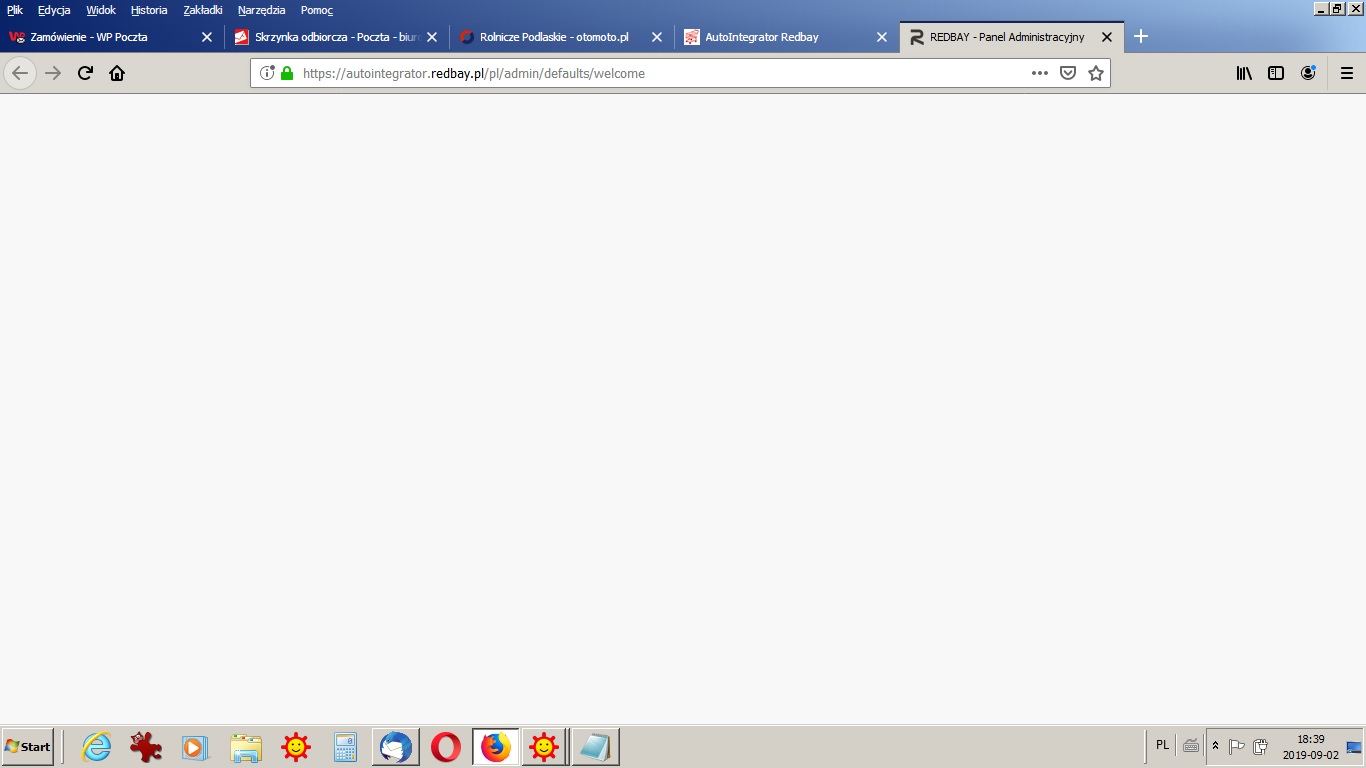Open Opera from the taskbar
The width and height of the screenshot is (1366, 768).
446,747
